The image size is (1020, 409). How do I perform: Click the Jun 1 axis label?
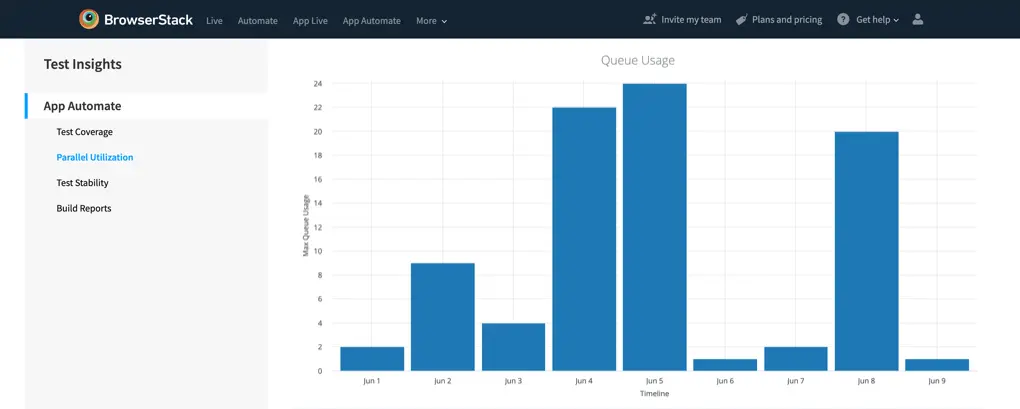(372, 381)
